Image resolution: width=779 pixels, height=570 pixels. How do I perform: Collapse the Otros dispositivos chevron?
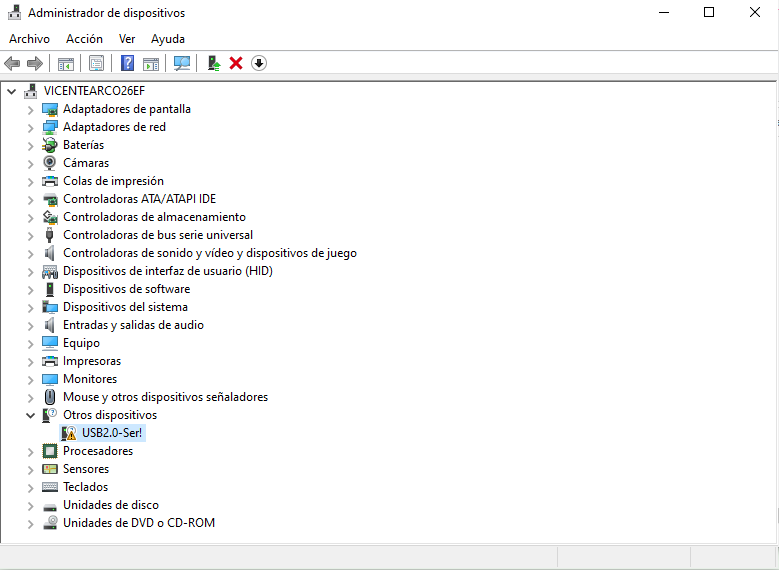31,415
